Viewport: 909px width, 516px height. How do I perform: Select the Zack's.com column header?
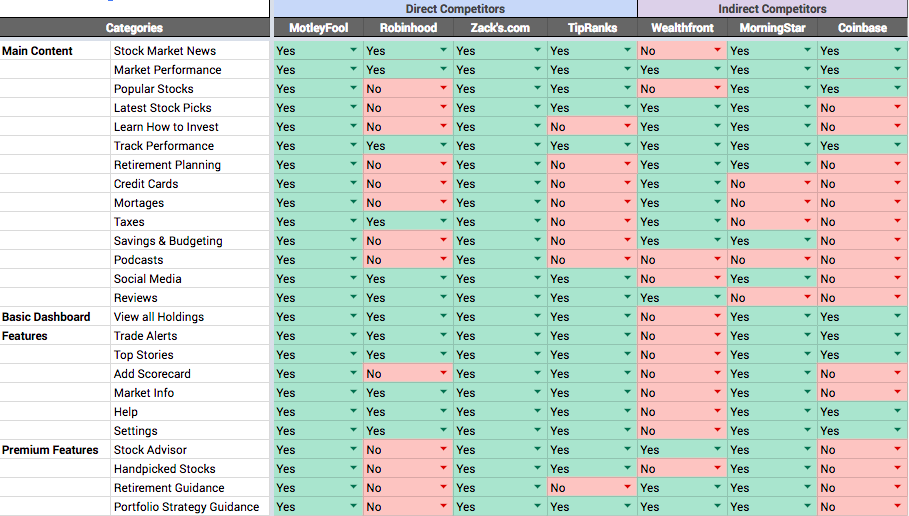pos(500,27)
